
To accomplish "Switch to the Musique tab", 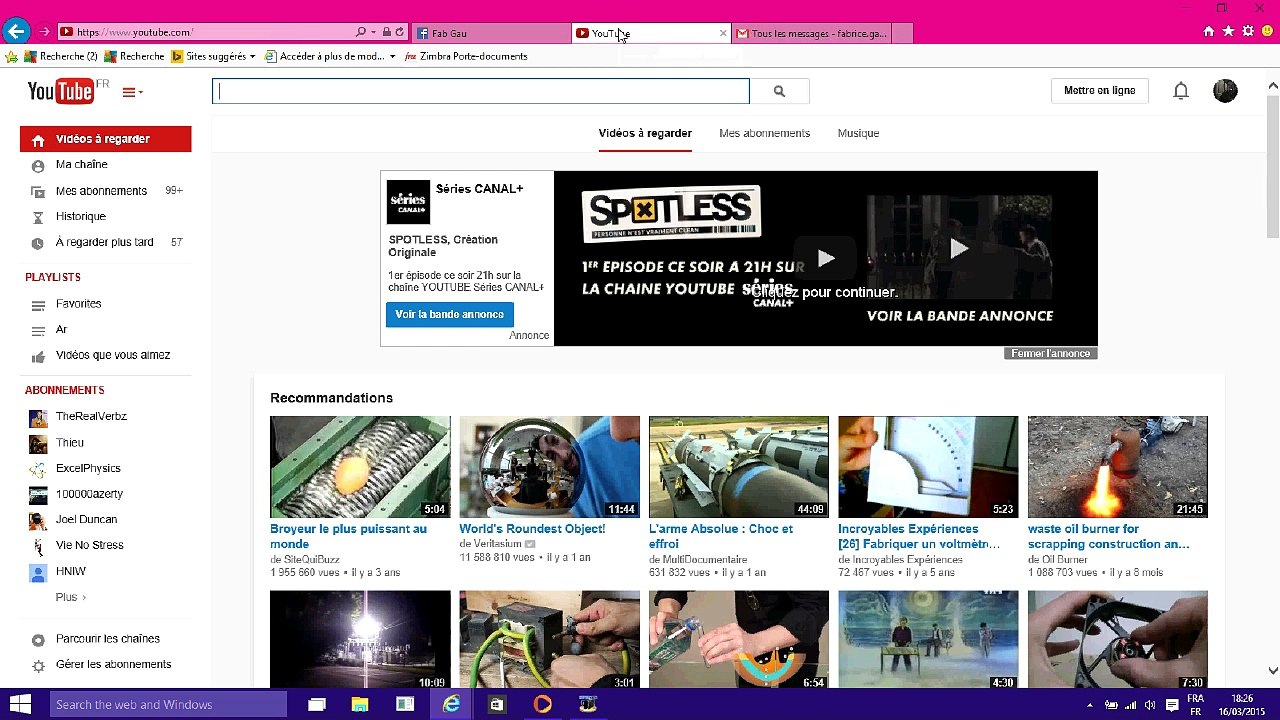I will (858, 133).
